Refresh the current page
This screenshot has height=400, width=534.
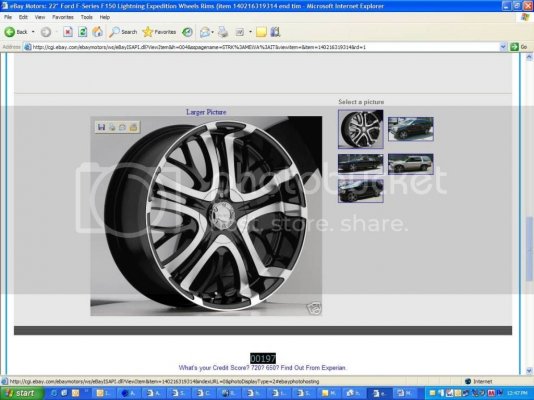(x=82, y=32)
